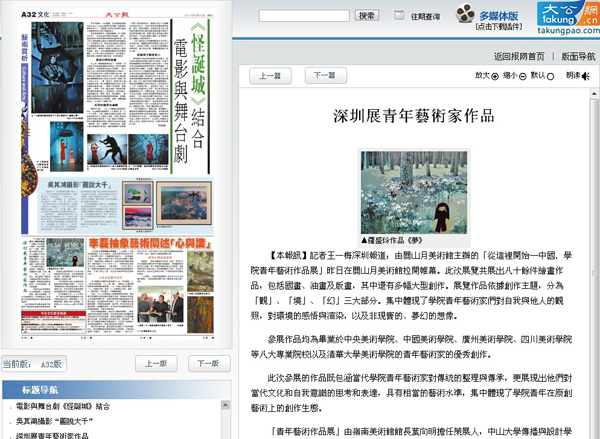Click the 李磊抽象藝術 headline on the page
Image resolution: width=600 pixels, height=439 pixels.
click(x=150, y=243)
